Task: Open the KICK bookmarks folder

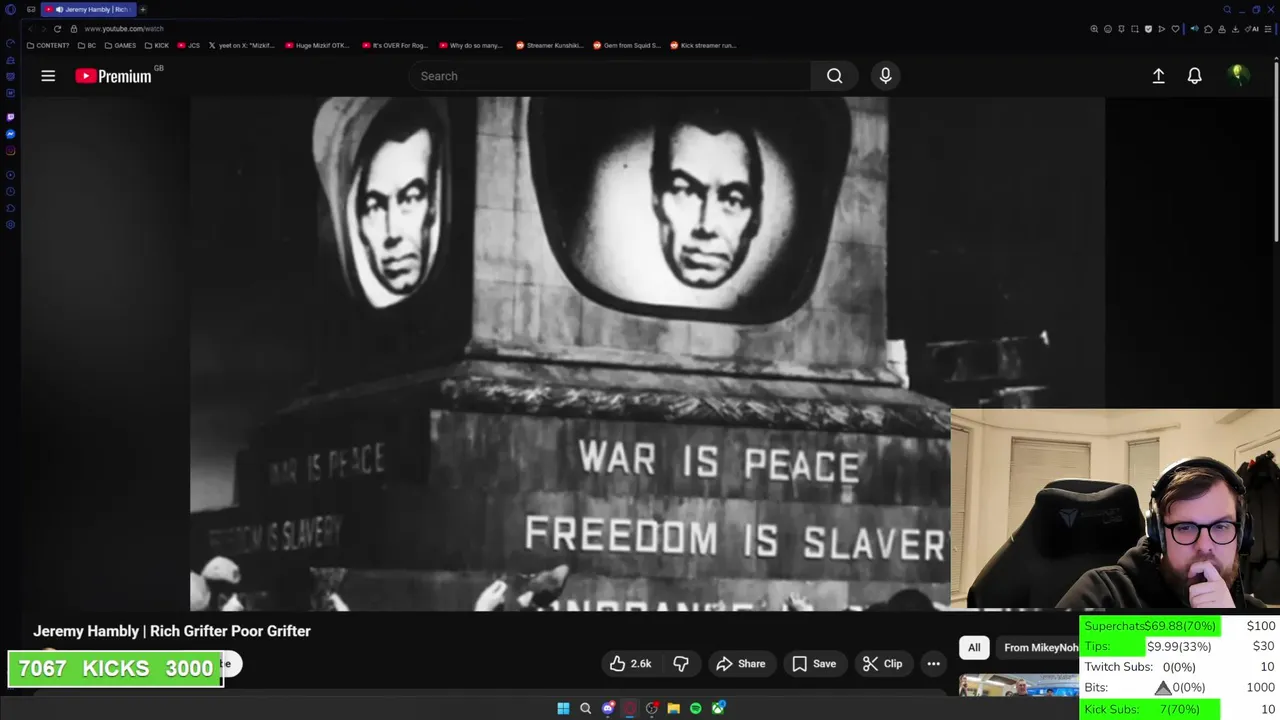Action: pyautogui.click(x=157, y=45)
